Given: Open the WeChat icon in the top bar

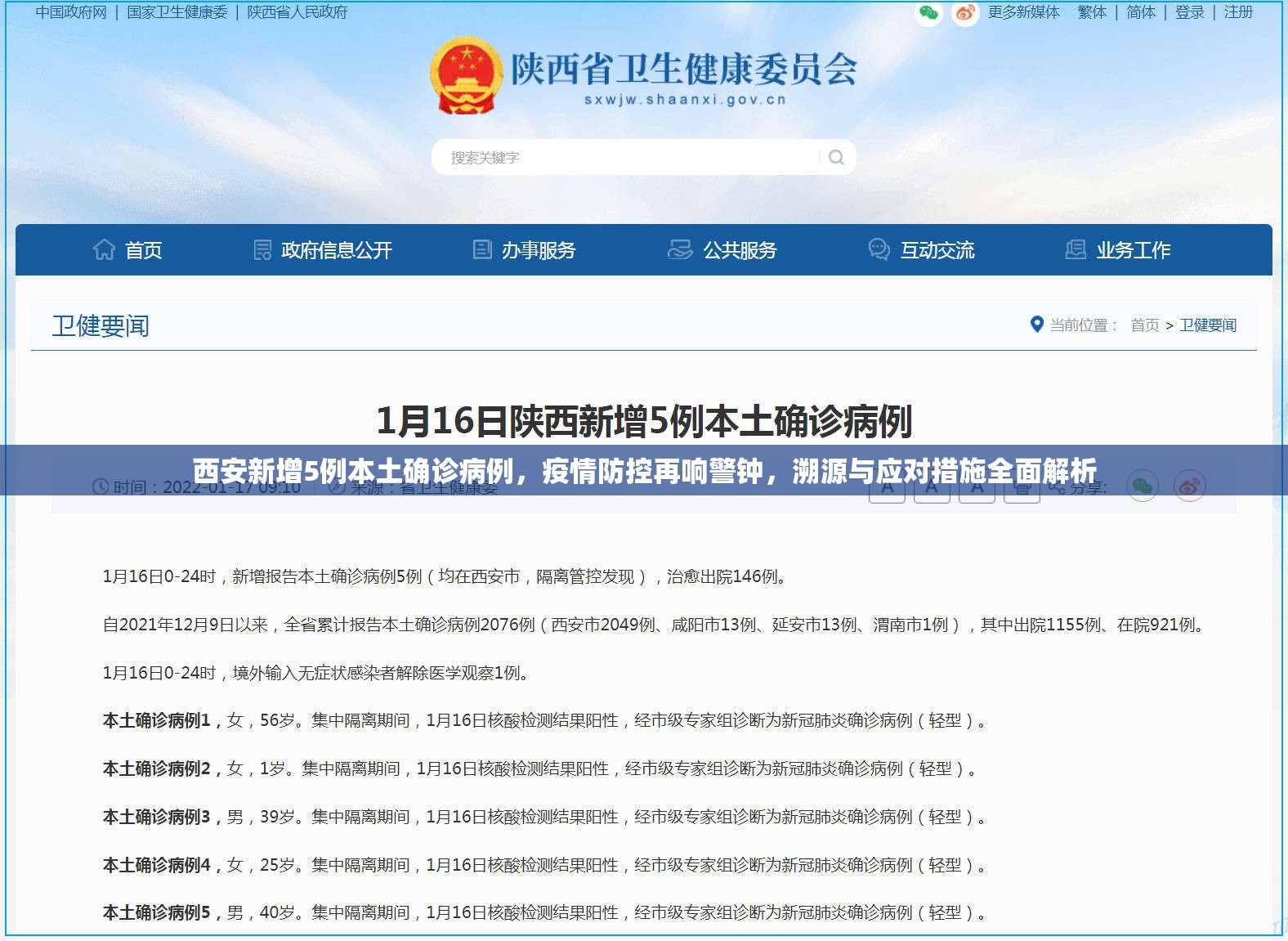Looking at the screenshot, I should click(928, 12).
